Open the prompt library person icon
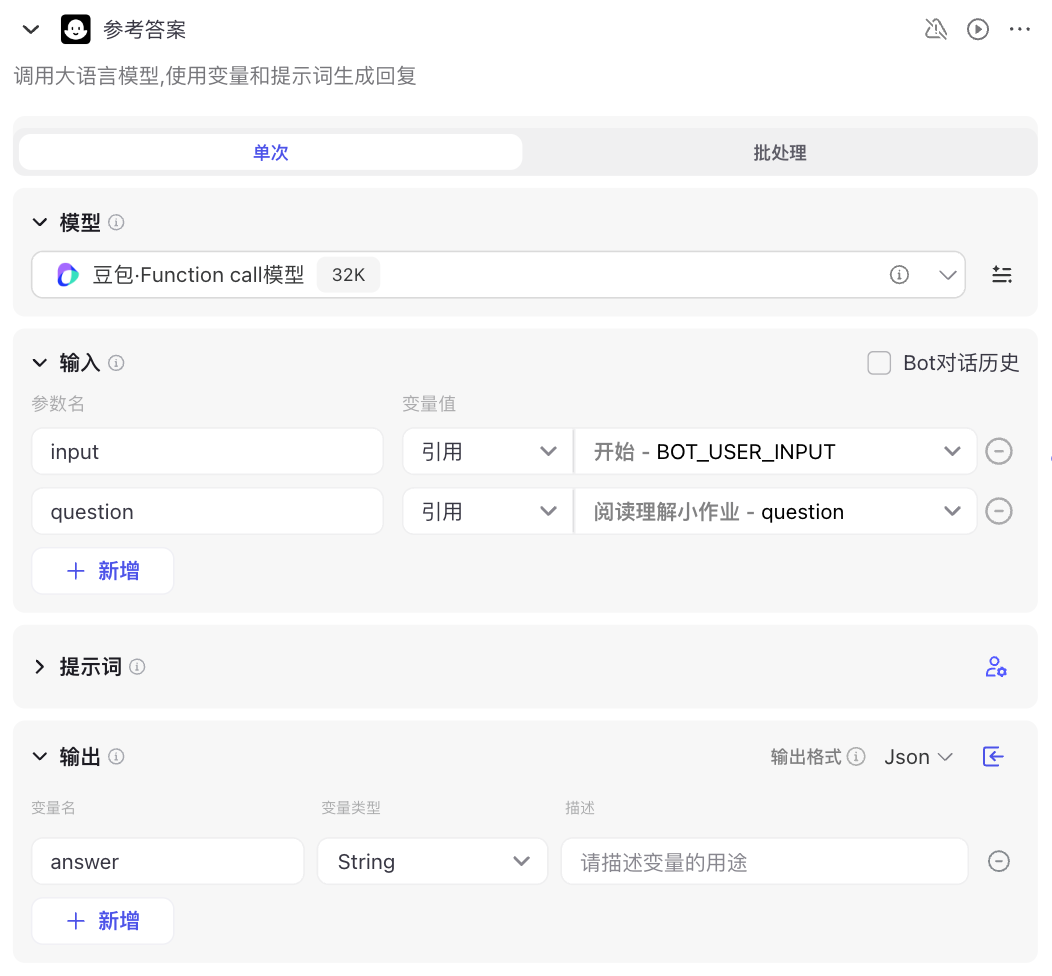Viewport: 1052px width, 976px height. (x=996, y=667)
